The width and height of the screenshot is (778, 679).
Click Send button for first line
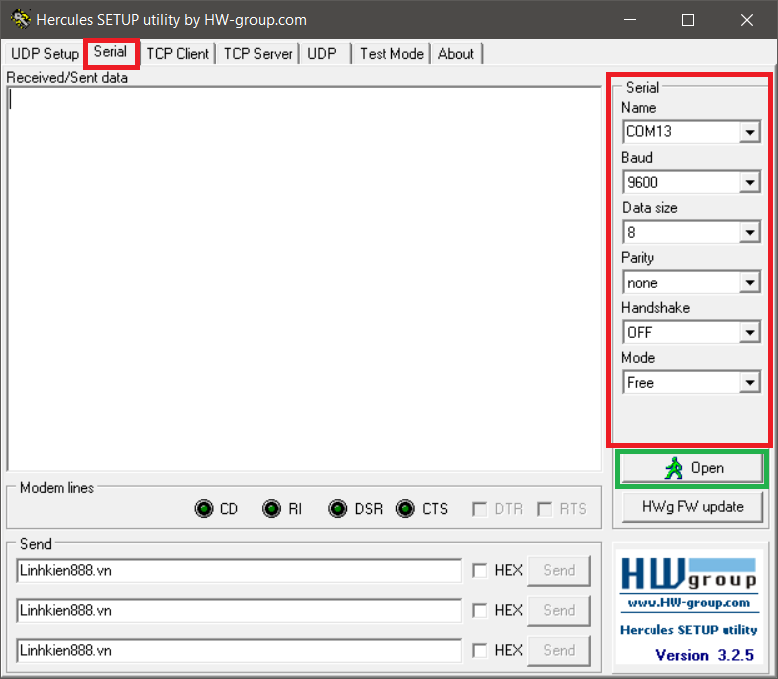(x=559, y=570)
